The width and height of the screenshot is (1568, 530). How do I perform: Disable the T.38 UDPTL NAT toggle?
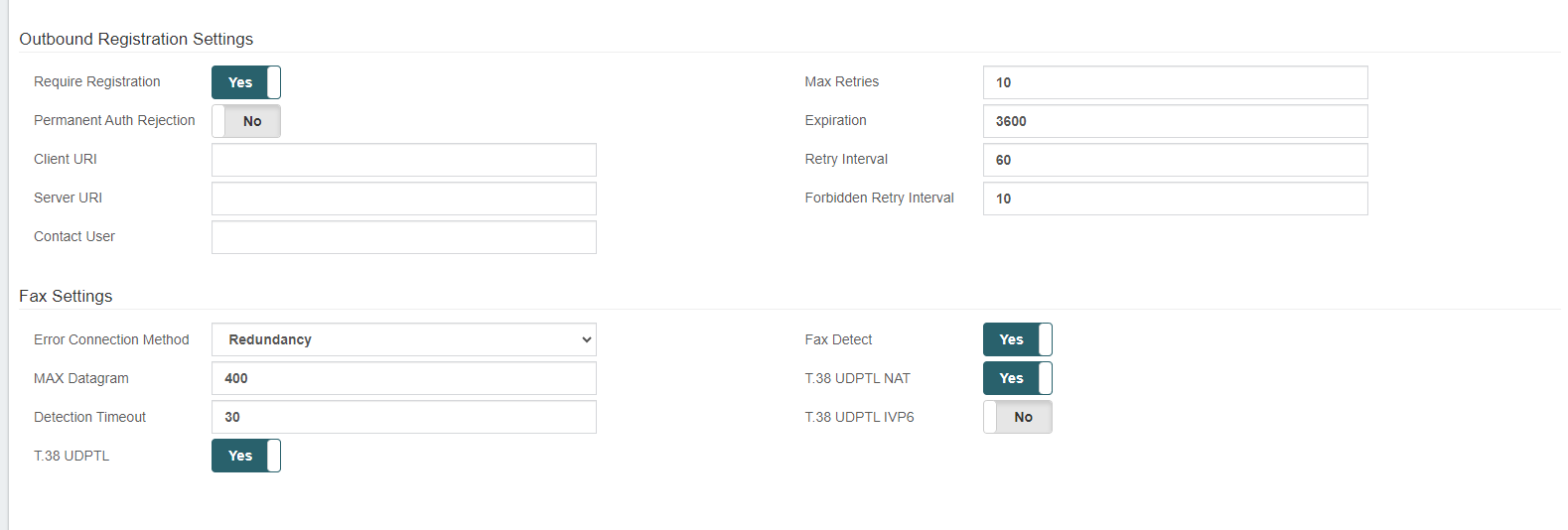pos(1018,378)
